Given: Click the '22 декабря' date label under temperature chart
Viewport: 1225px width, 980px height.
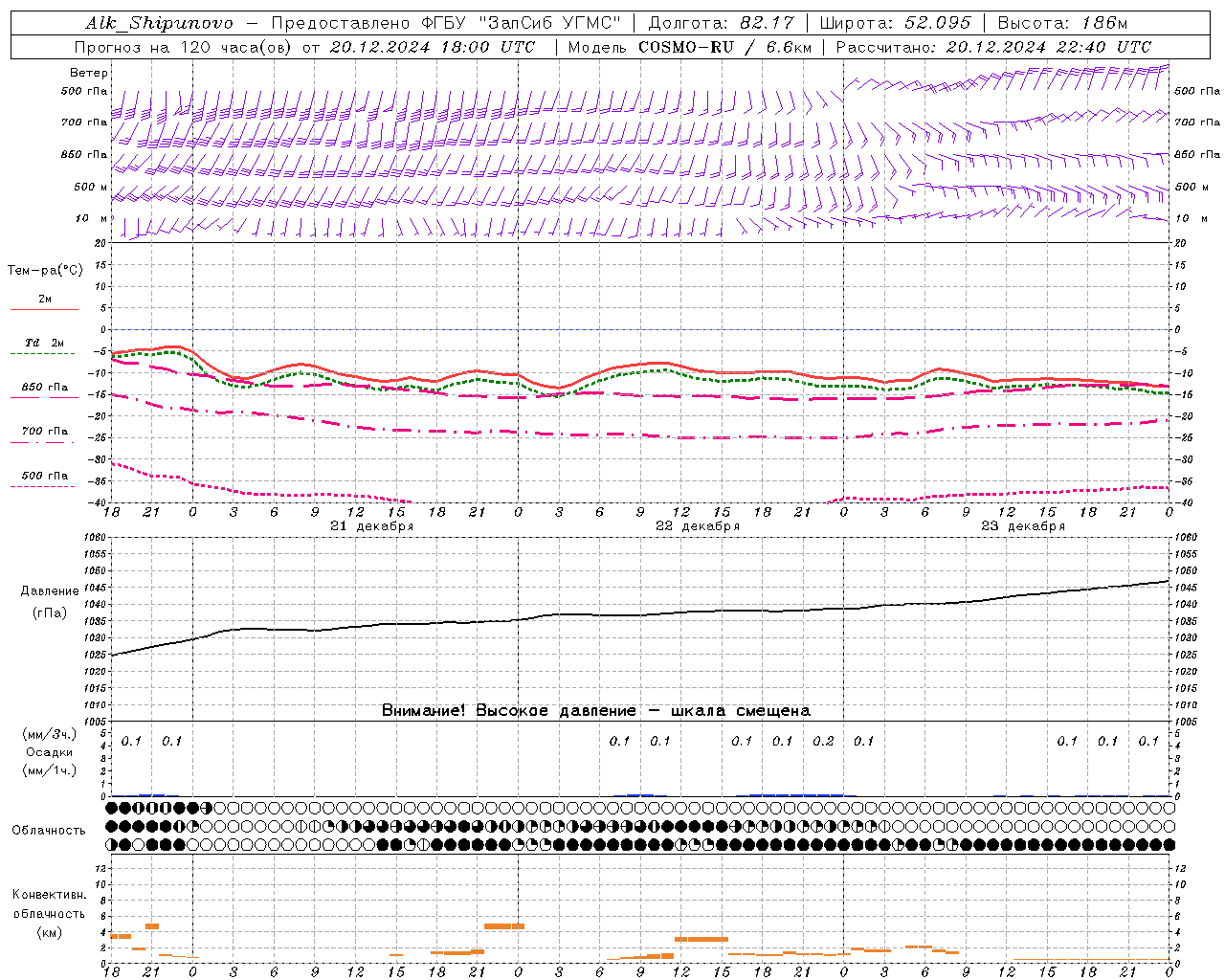Looking at the screenshot, I should (698, 526).
